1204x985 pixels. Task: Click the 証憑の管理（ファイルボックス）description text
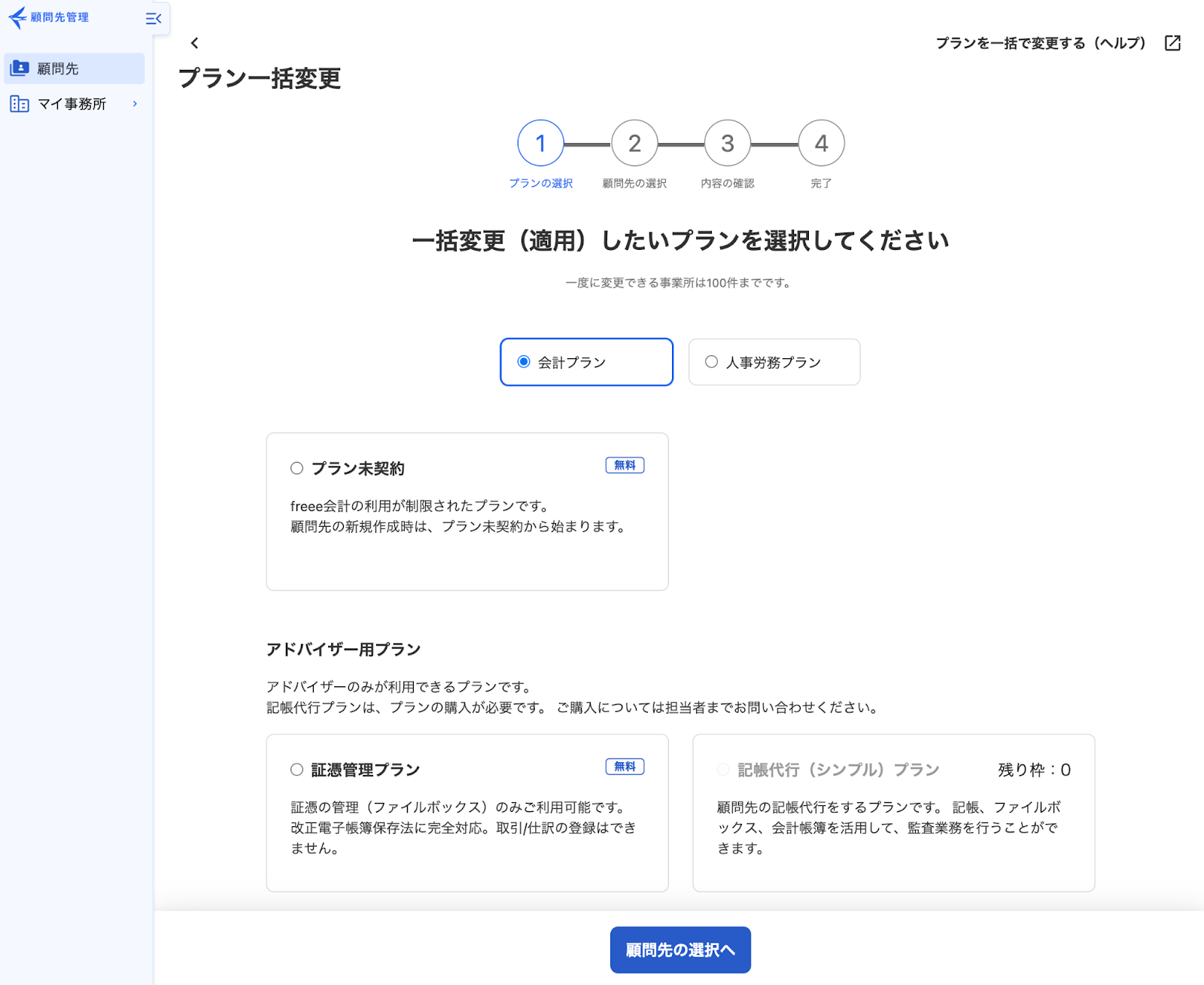pyautogui.click(x=464, y=827)
